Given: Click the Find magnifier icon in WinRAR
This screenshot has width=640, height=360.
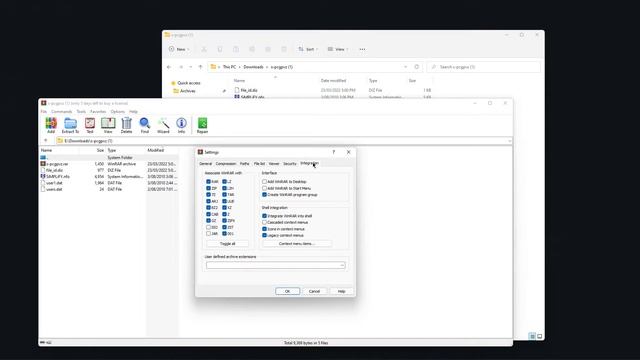Looking at the screenshot, I should [144, 125].
